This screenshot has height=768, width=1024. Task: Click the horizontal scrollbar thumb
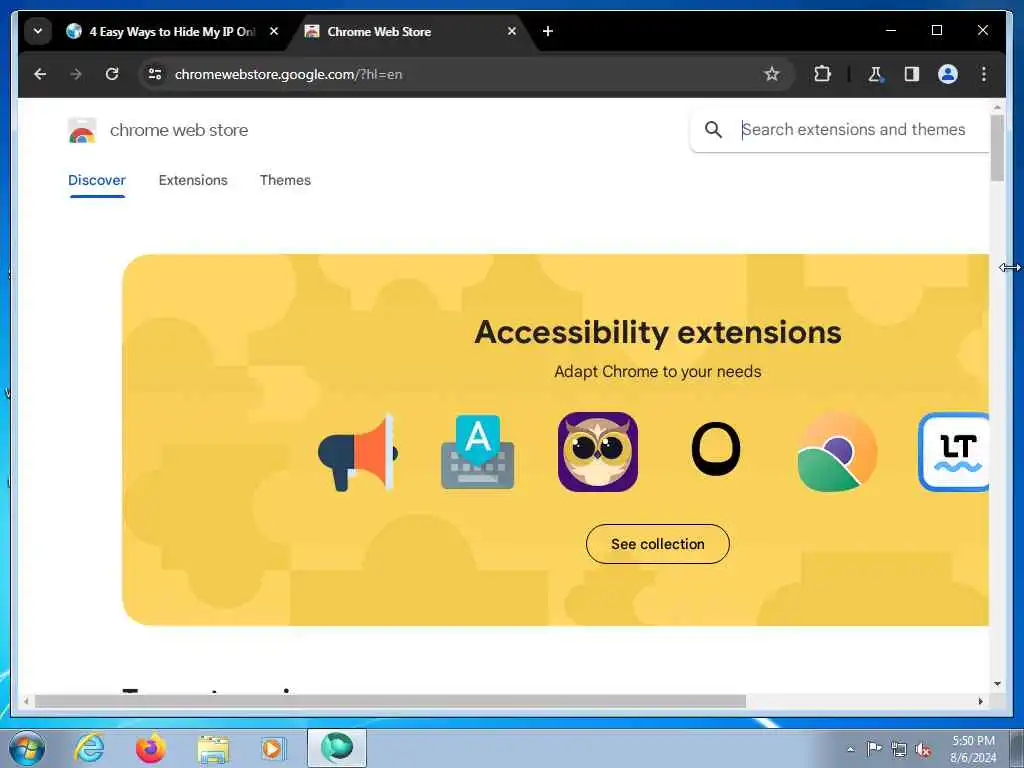pos(390,701)
